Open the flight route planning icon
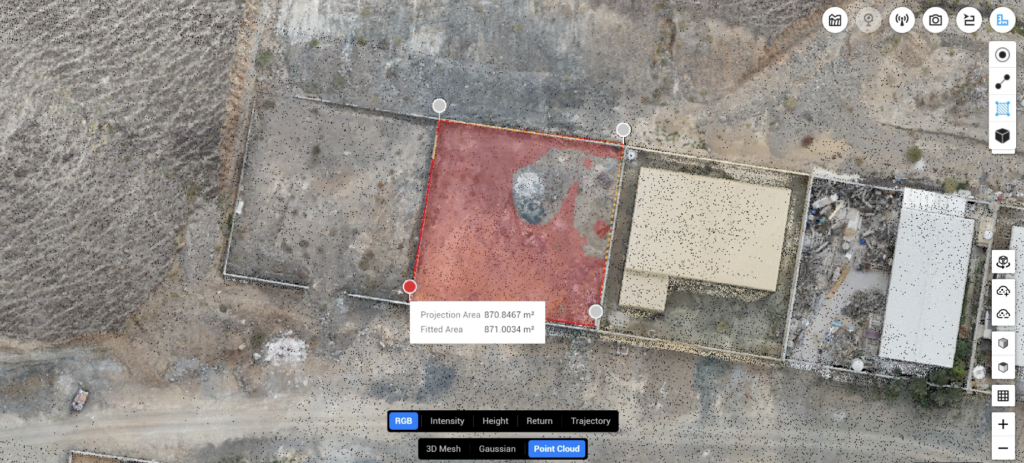 tap(968, 20)
